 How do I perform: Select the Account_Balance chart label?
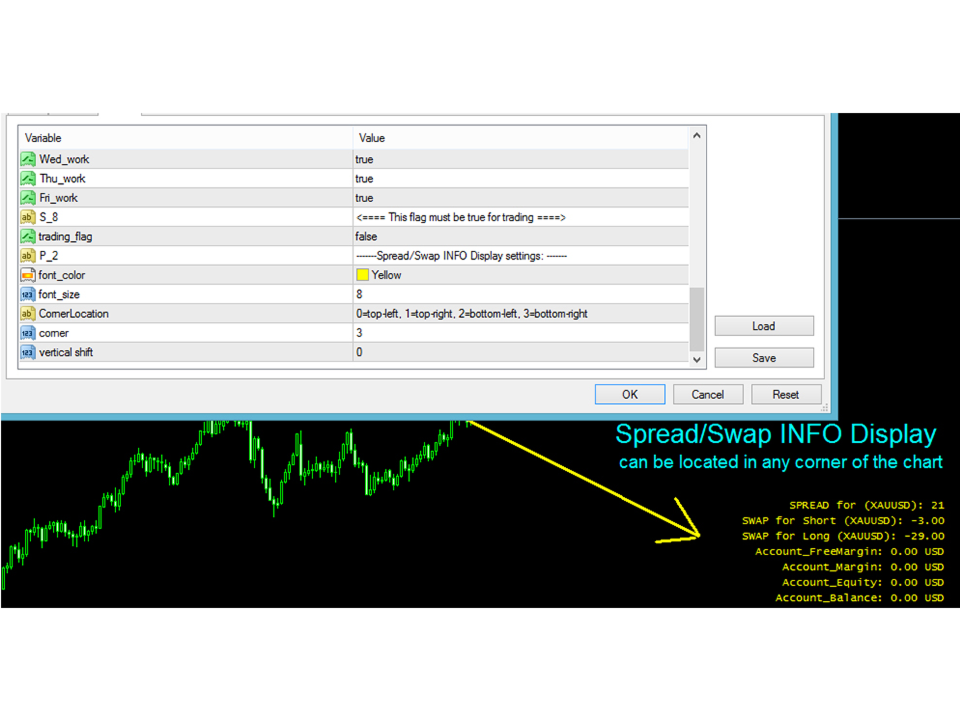(860, 598)
